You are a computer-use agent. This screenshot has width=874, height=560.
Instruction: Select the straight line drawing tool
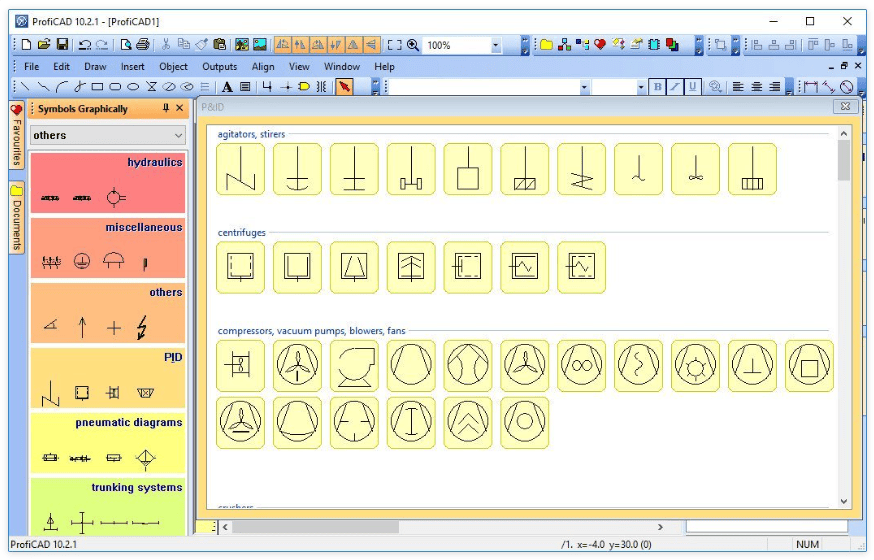pyautogui.click(x=25, y=86)
